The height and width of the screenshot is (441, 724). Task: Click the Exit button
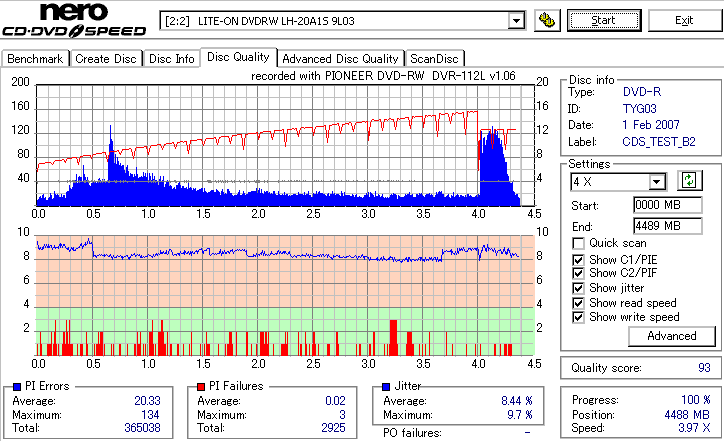point(684,20)
